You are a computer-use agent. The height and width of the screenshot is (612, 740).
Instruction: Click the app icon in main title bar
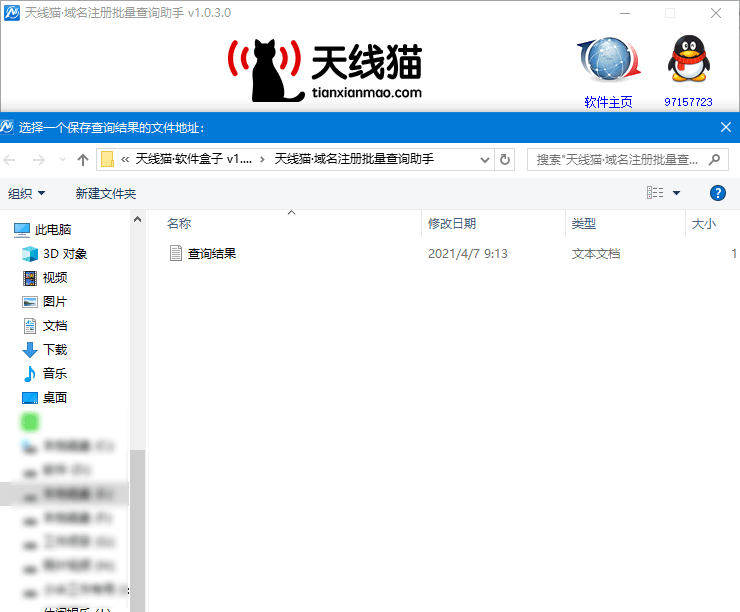(x=12, y=13)
